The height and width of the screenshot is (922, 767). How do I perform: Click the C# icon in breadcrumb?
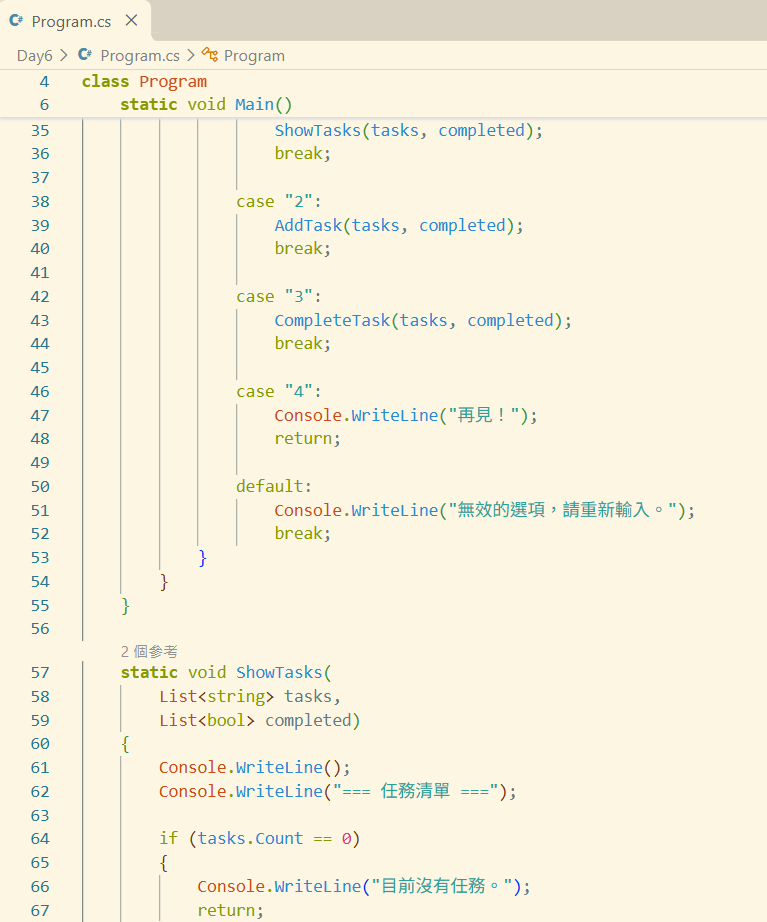click(85, 55)
